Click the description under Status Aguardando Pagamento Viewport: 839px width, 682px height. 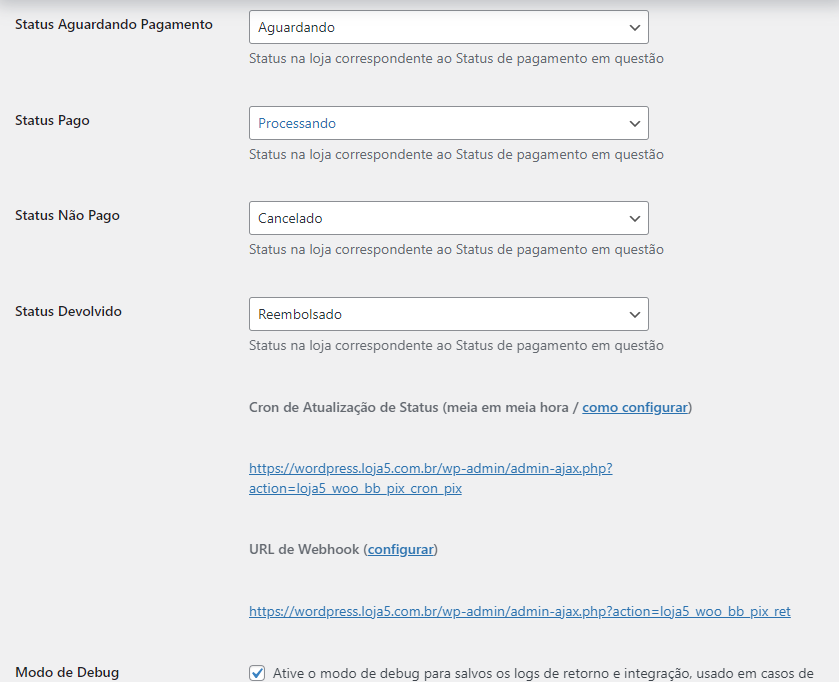point(456,59)
